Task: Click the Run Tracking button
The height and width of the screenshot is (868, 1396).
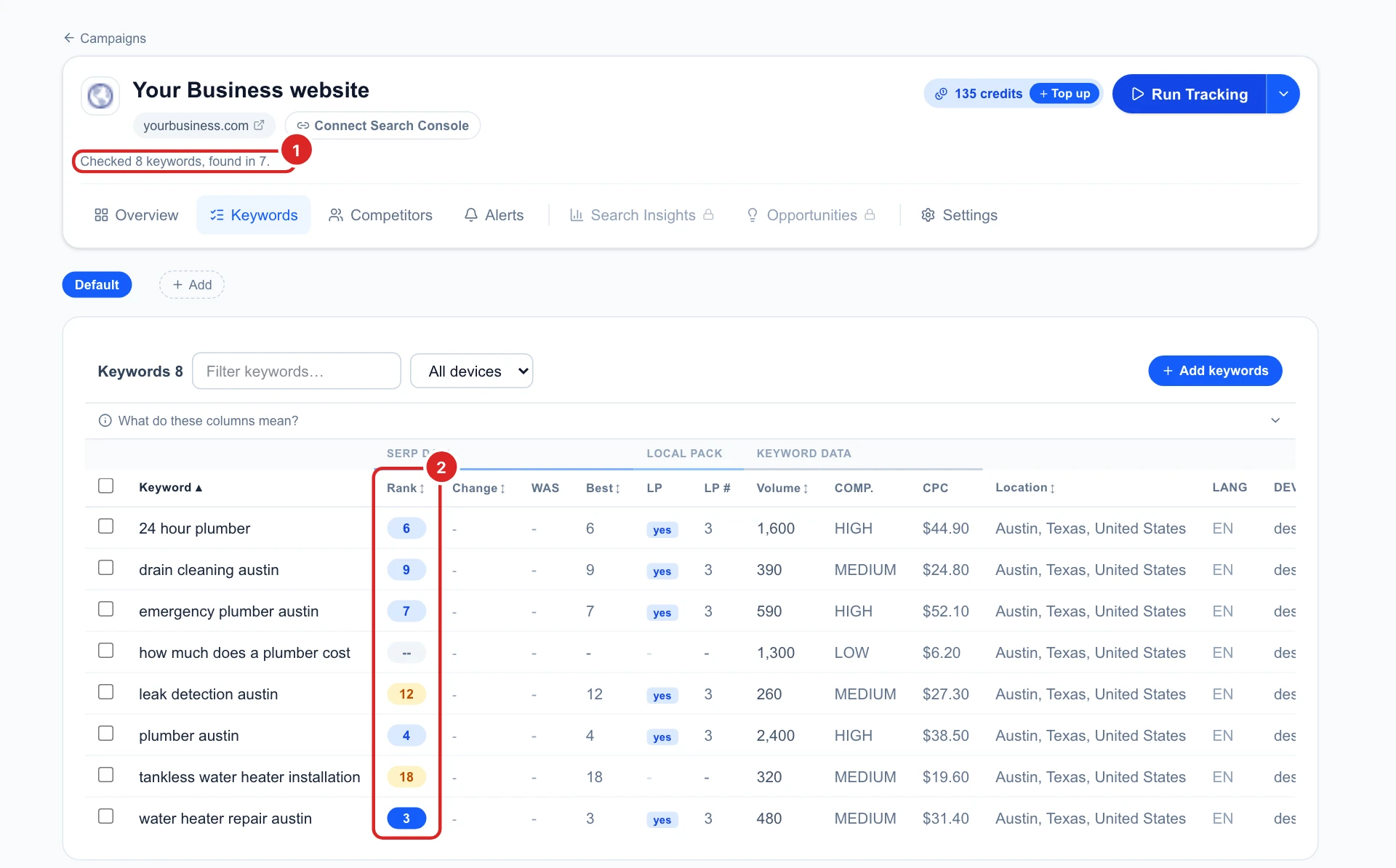Action: (x=1190, y=94)
